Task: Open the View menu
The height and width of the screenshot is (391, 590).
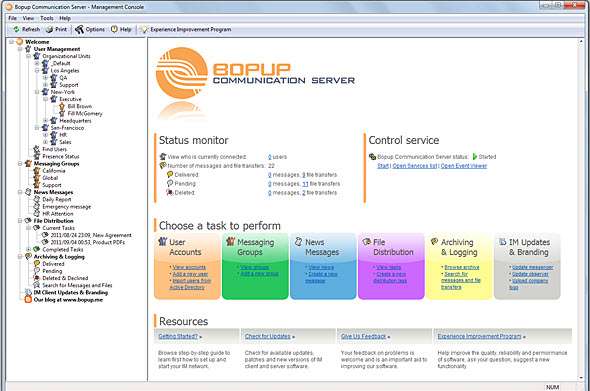Action: point(28,18)
